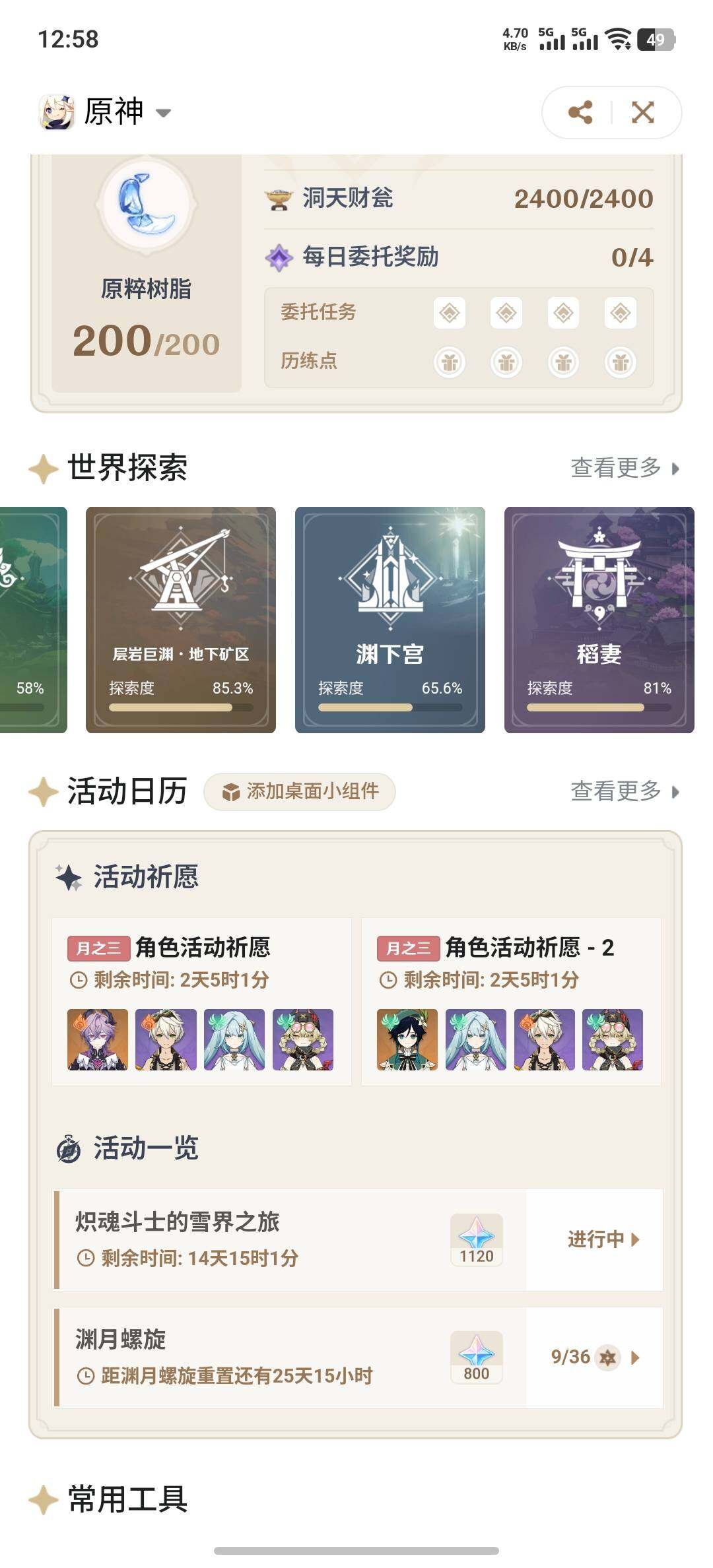Tap the 1120 primogem reward icon

477,1240
